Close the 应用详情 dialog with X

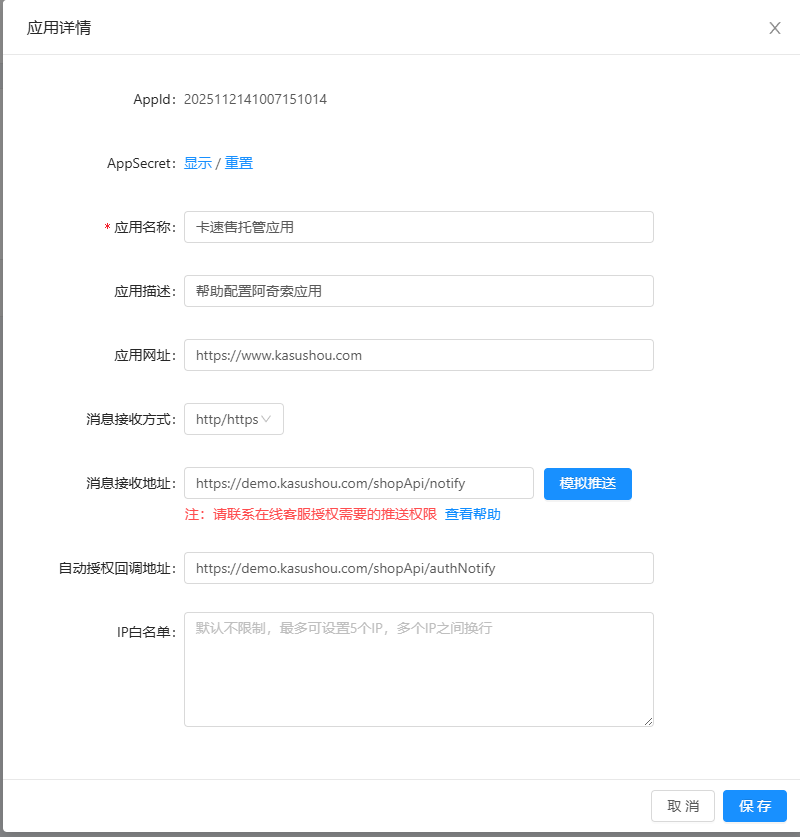click(x=774, y=28)
